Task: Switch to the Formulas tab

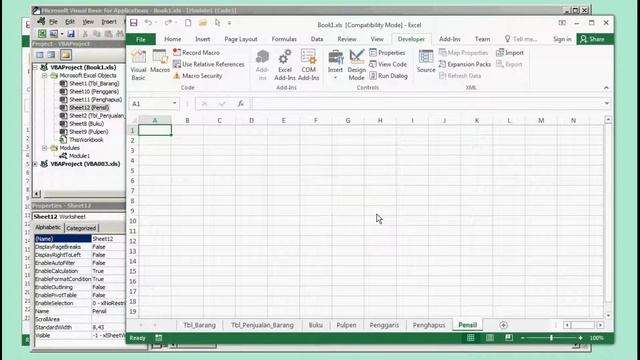Action: coord(284,39)
